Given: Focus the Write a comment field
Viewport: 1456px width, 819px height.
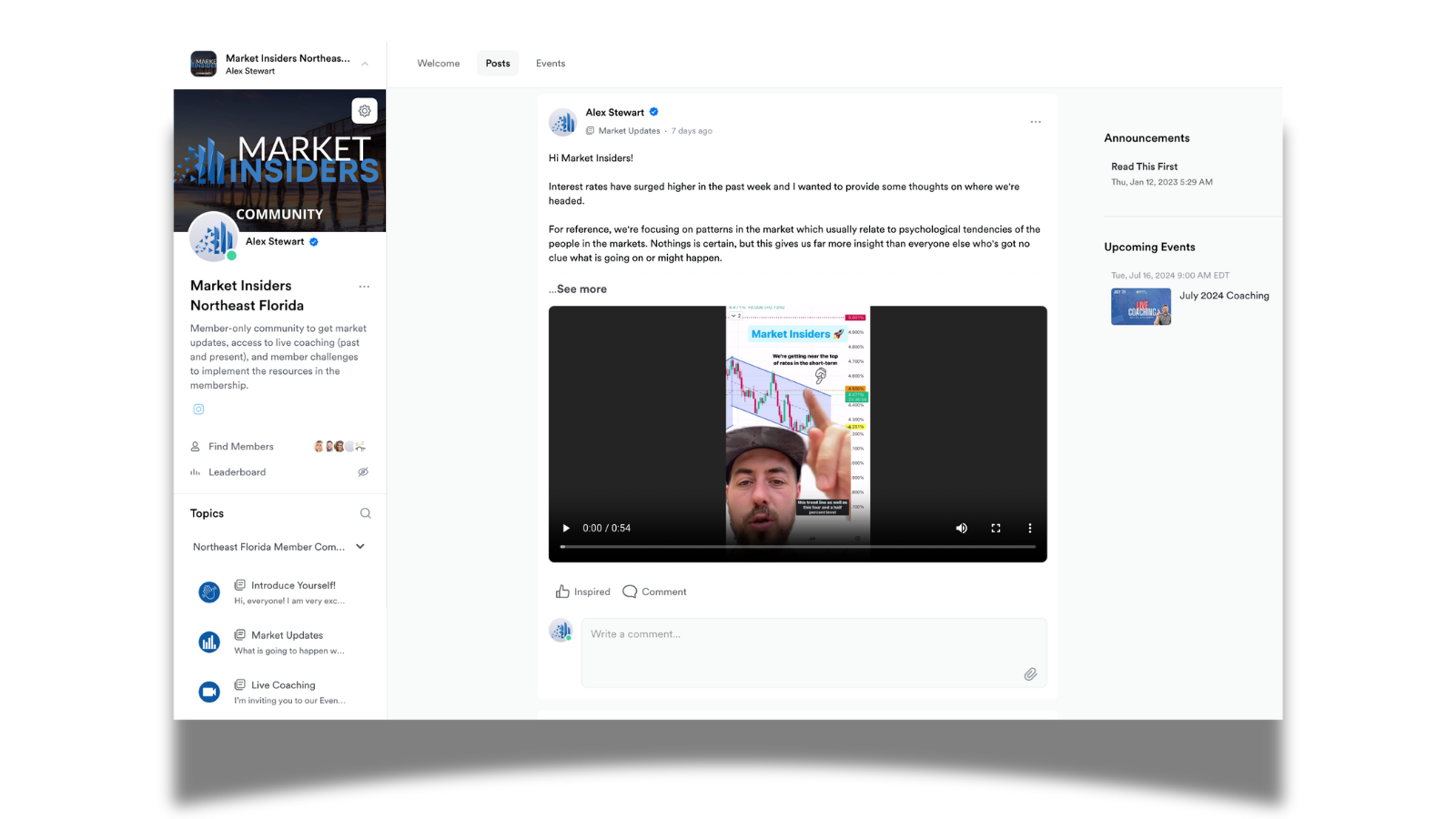Looking at the screenshot, I should pos(814,652).
